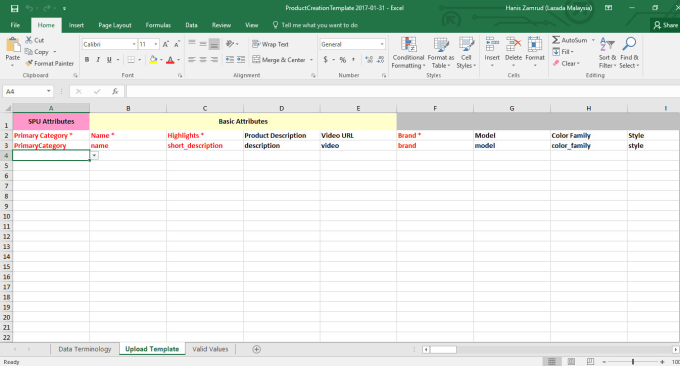Viewport: 680px width, 366px height.
Task: Click the zoom slider handle in status bar
Action: [633, 362]
